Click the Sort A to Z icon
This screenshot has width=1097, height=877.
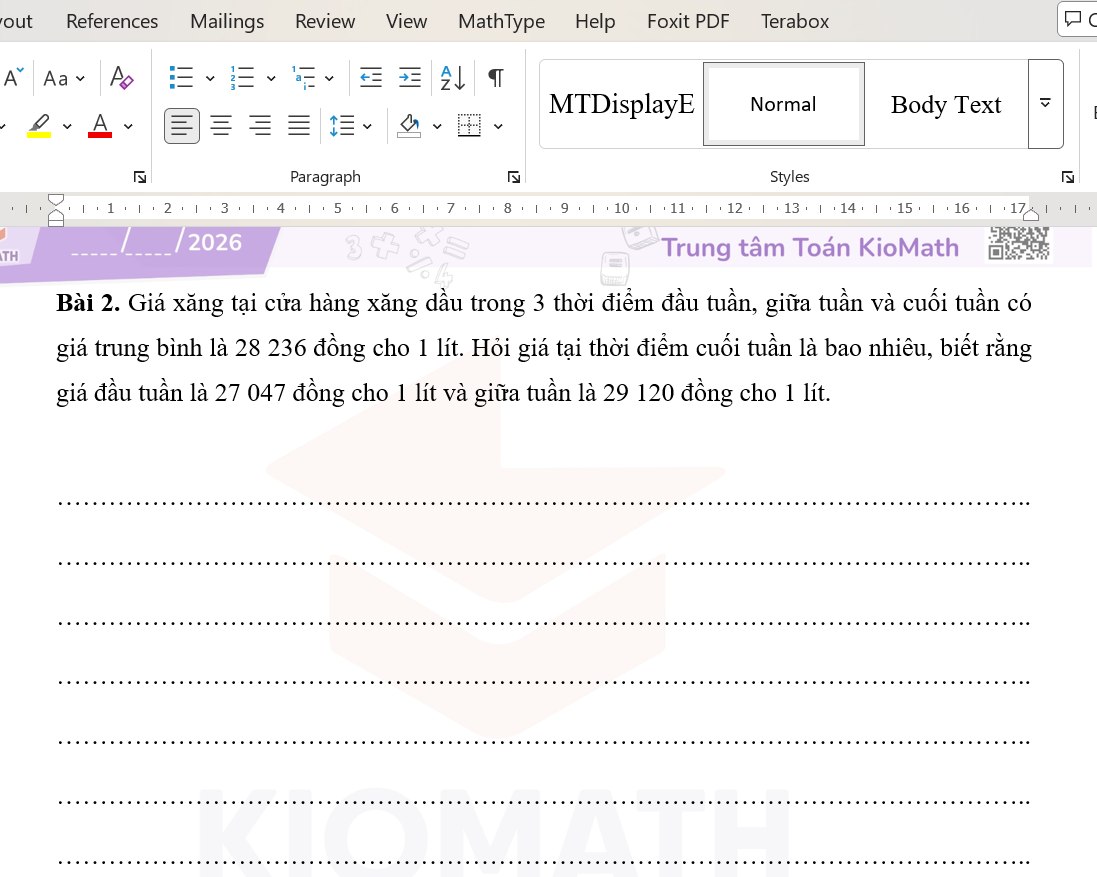click(453, 78)
